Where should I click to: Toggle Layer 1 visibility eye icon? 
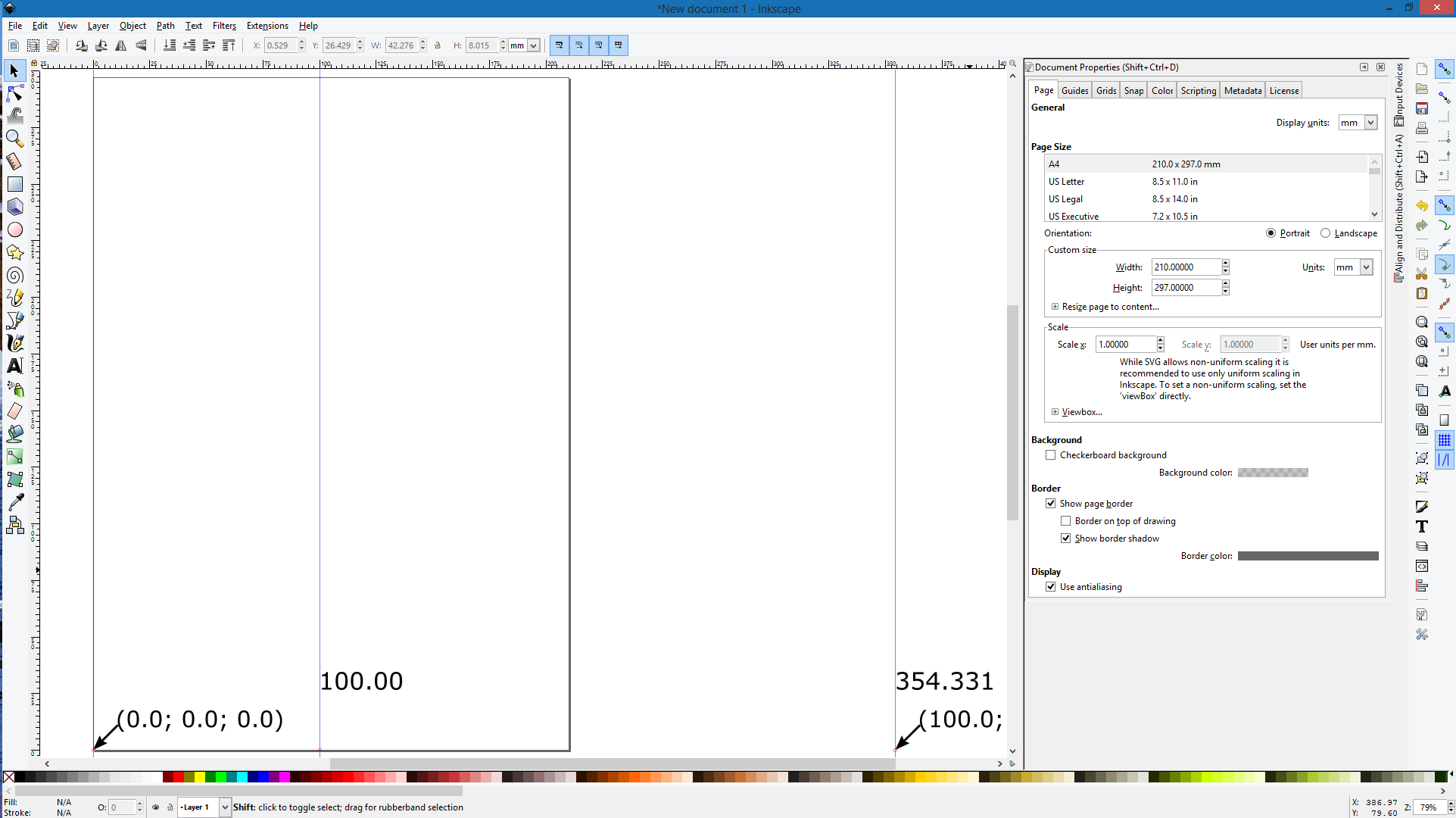point(156,807)
